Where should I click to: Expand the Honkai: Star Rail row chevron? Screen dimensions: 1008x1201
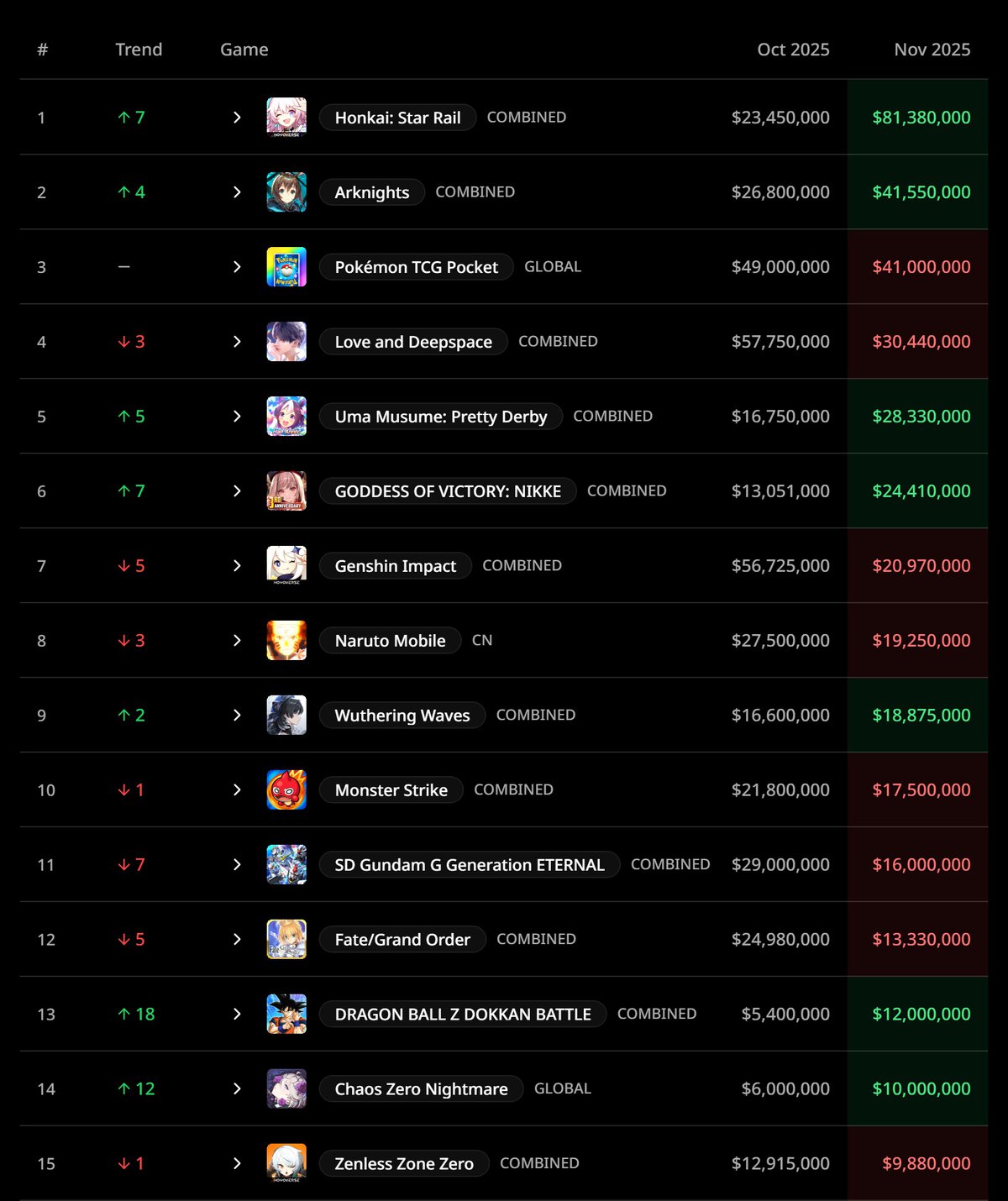pyautogui.click(x=237, y=118)
